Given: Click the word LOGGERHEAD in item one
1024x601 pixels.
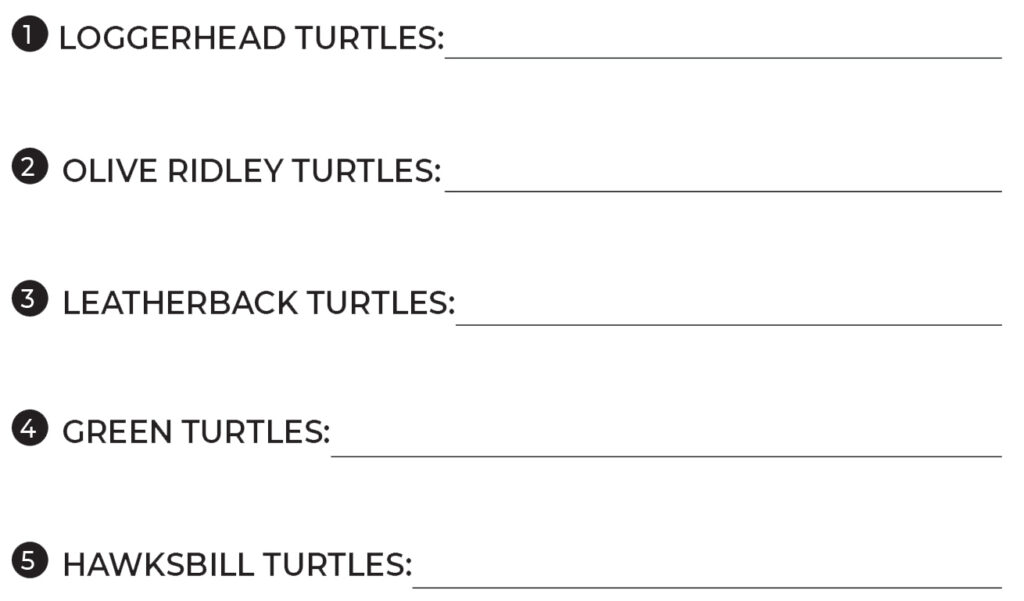Looking at the screenshot, I should [172, 39].
